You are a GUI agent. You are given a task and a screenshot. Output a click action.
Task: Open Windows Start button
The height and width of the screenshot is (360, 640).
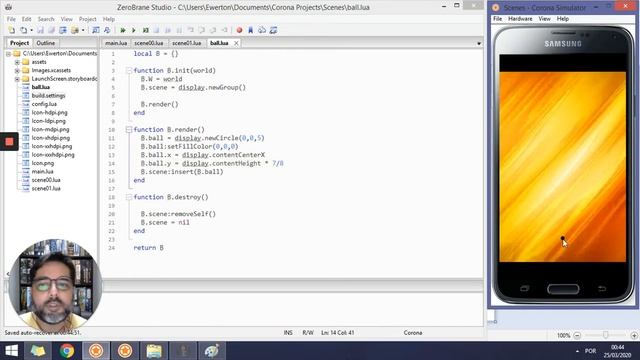11,351
